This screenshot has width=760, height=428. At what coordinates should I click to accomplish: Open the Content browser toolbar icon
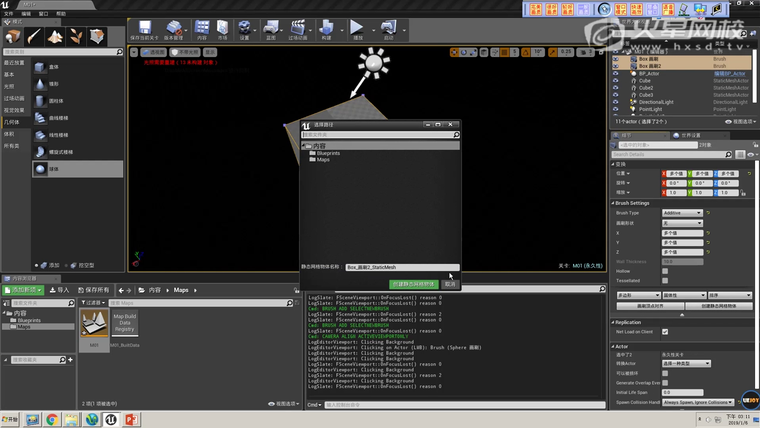[201, 28]
